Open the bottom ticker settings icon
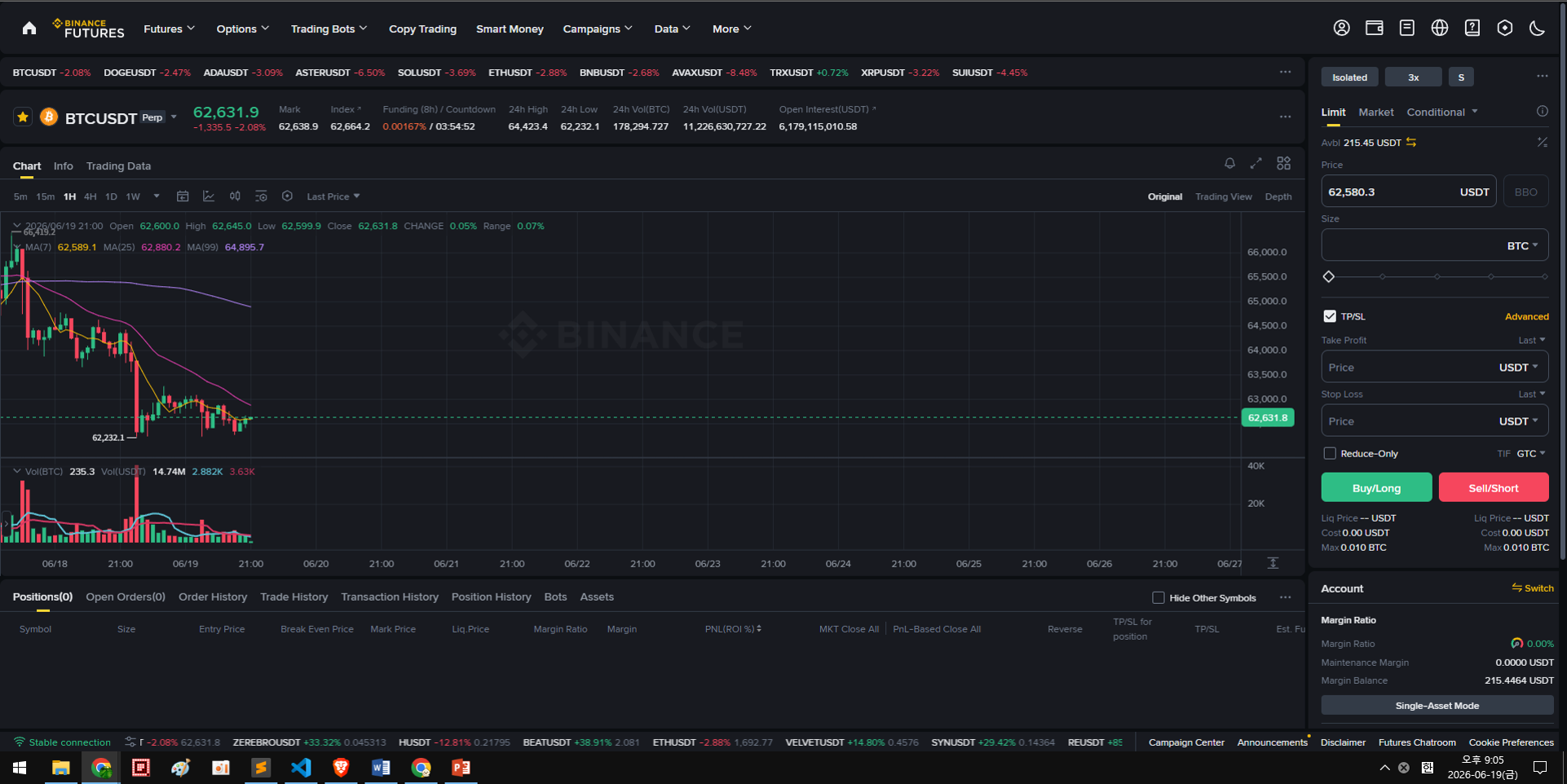 pyautogui.click(x=130, y=742)
